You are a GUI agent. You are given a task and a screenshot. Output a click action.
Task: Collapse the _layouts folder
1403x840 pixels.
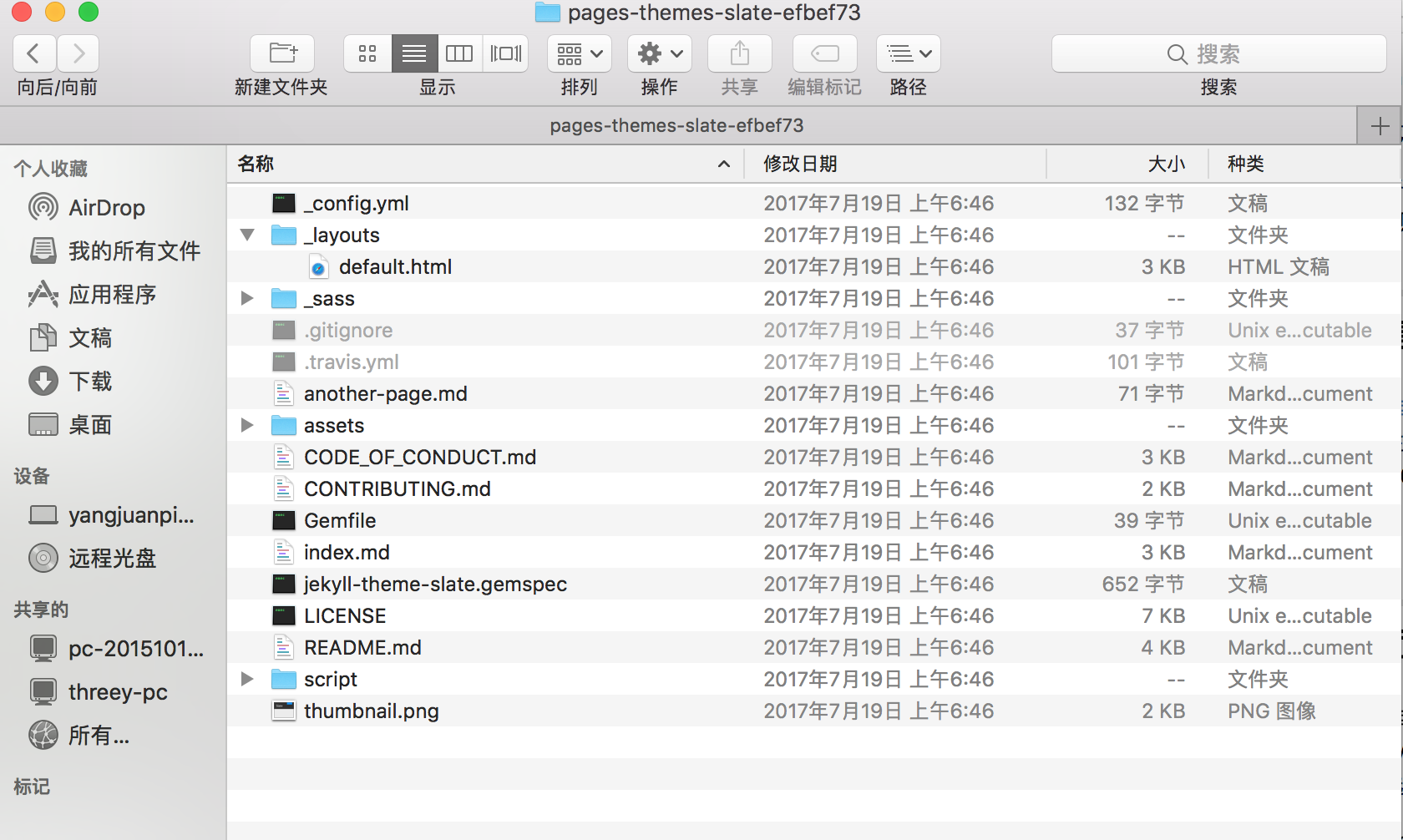point(247,235)
